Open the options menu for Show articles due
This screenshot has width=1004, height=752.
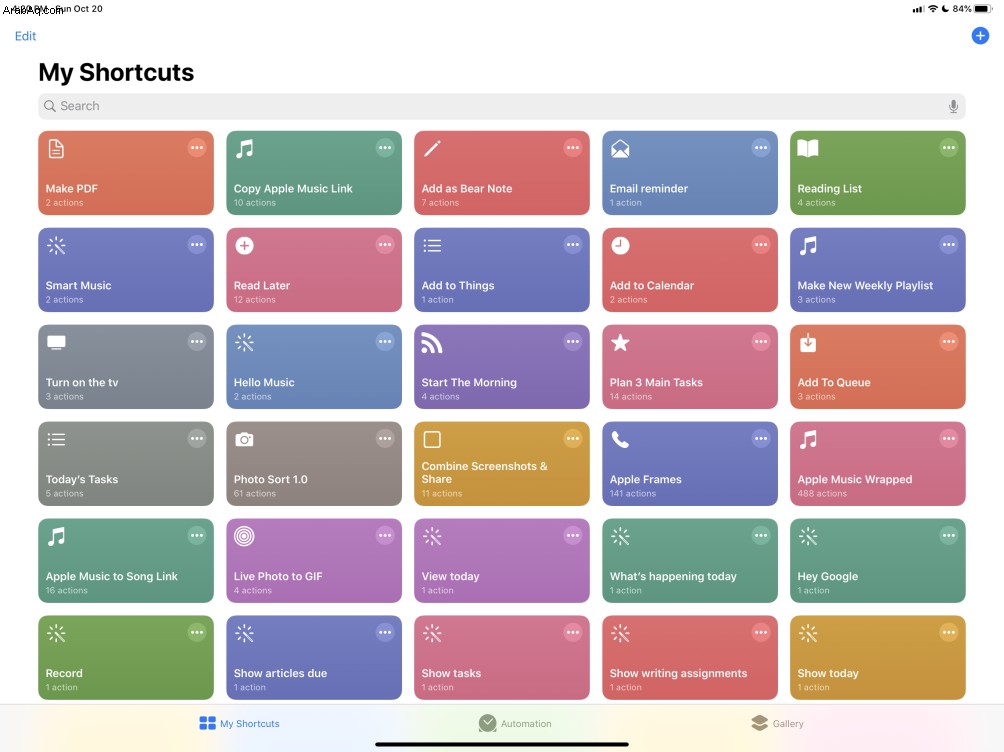pyautogui.click(x=385, y=633)
